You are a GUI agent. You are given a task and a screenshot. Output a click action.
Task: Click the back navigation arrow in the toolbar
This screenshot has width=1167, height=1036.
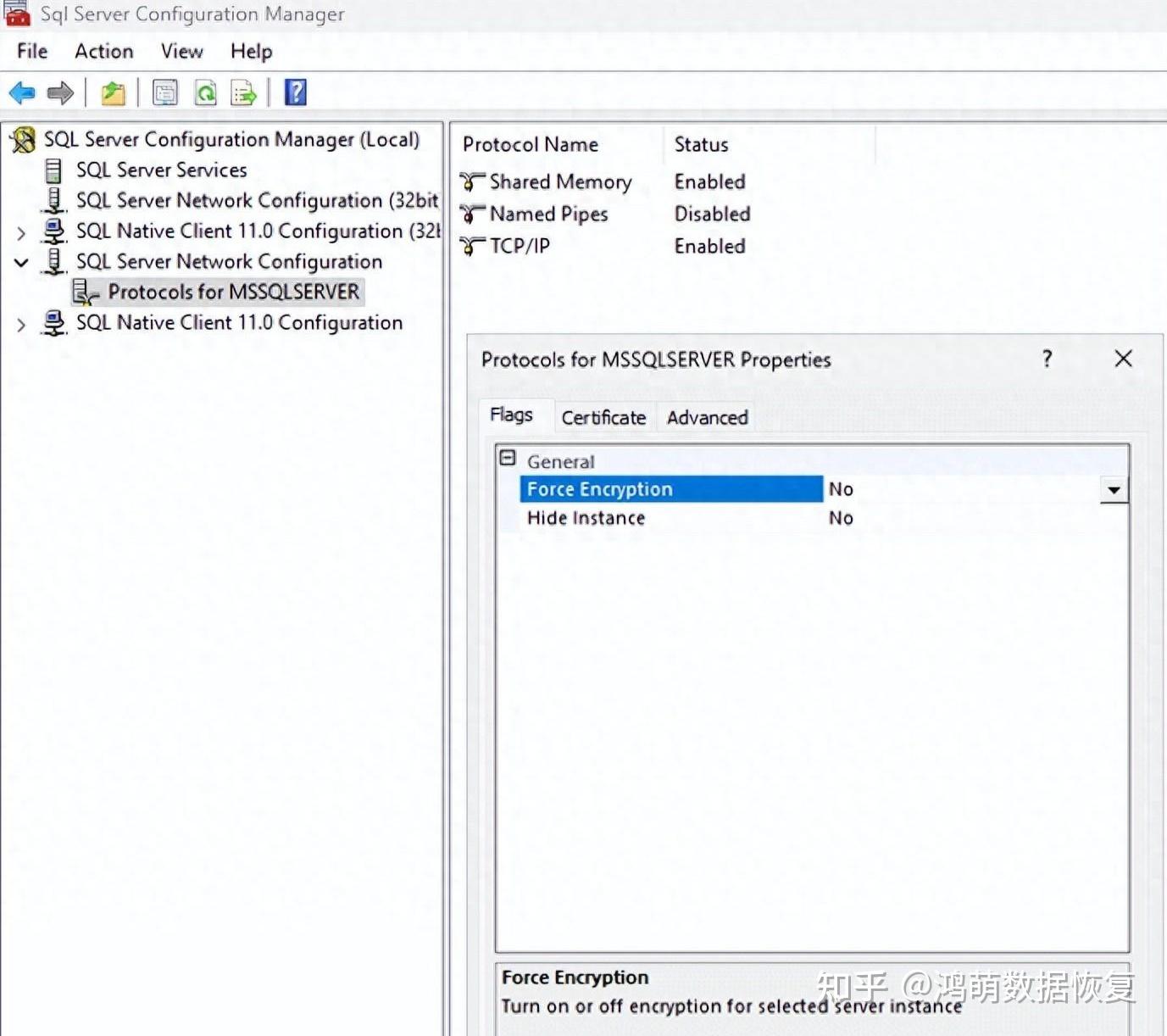pos(21,92)
